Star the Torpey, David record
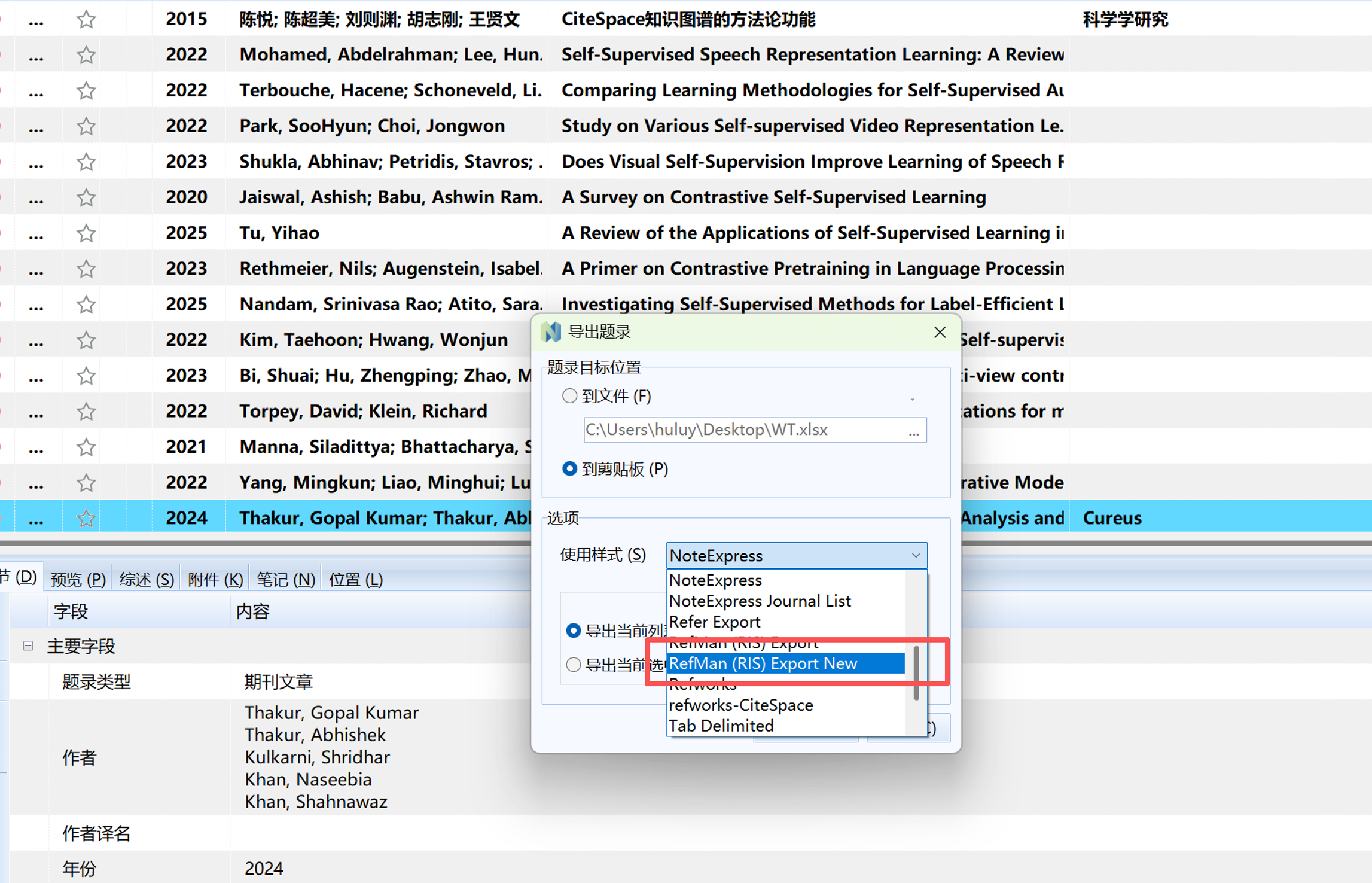The image size is (1372, 883). tap(86, 411)
